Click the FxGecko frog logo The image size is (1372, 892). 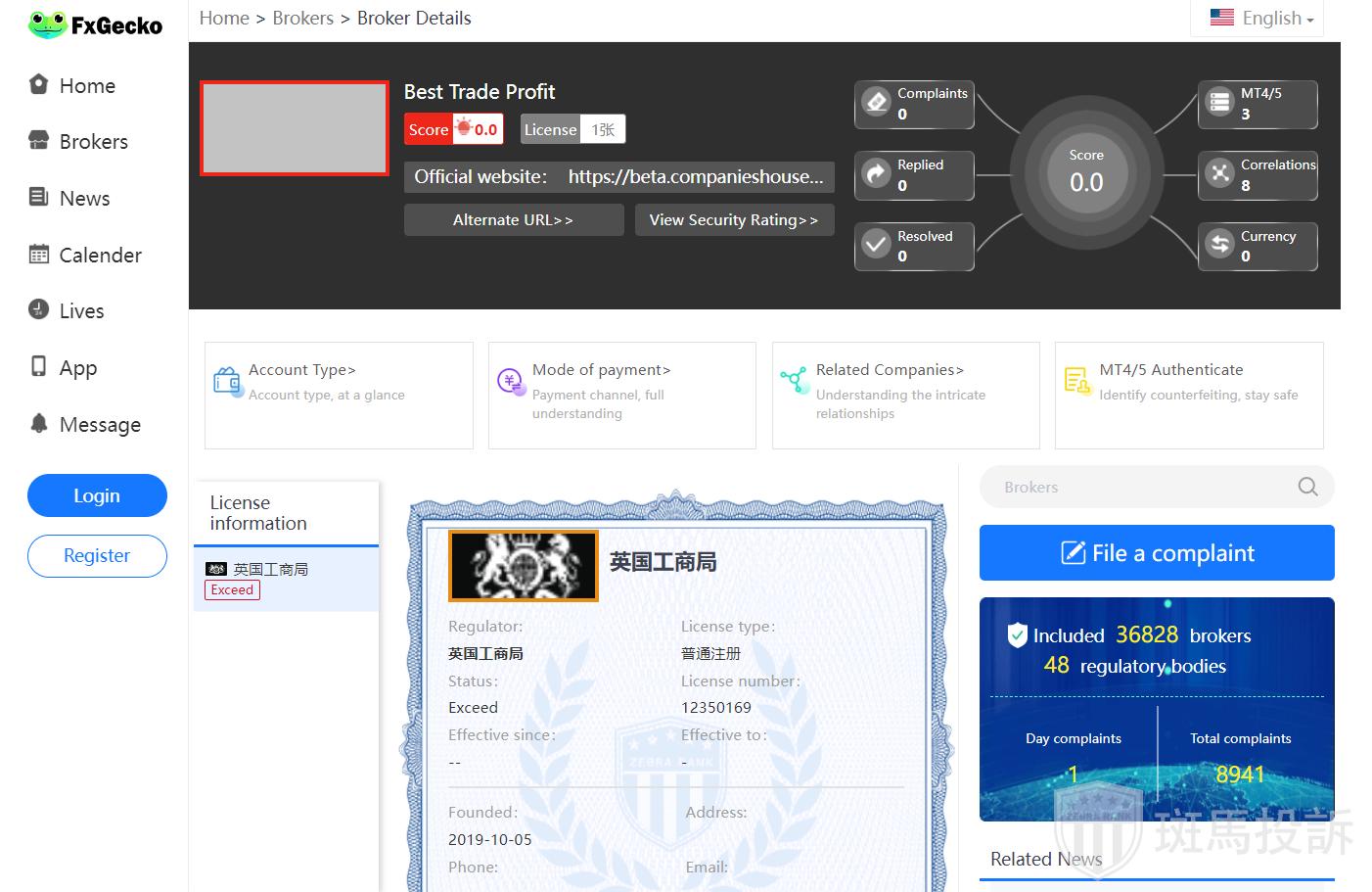[47, 24]
